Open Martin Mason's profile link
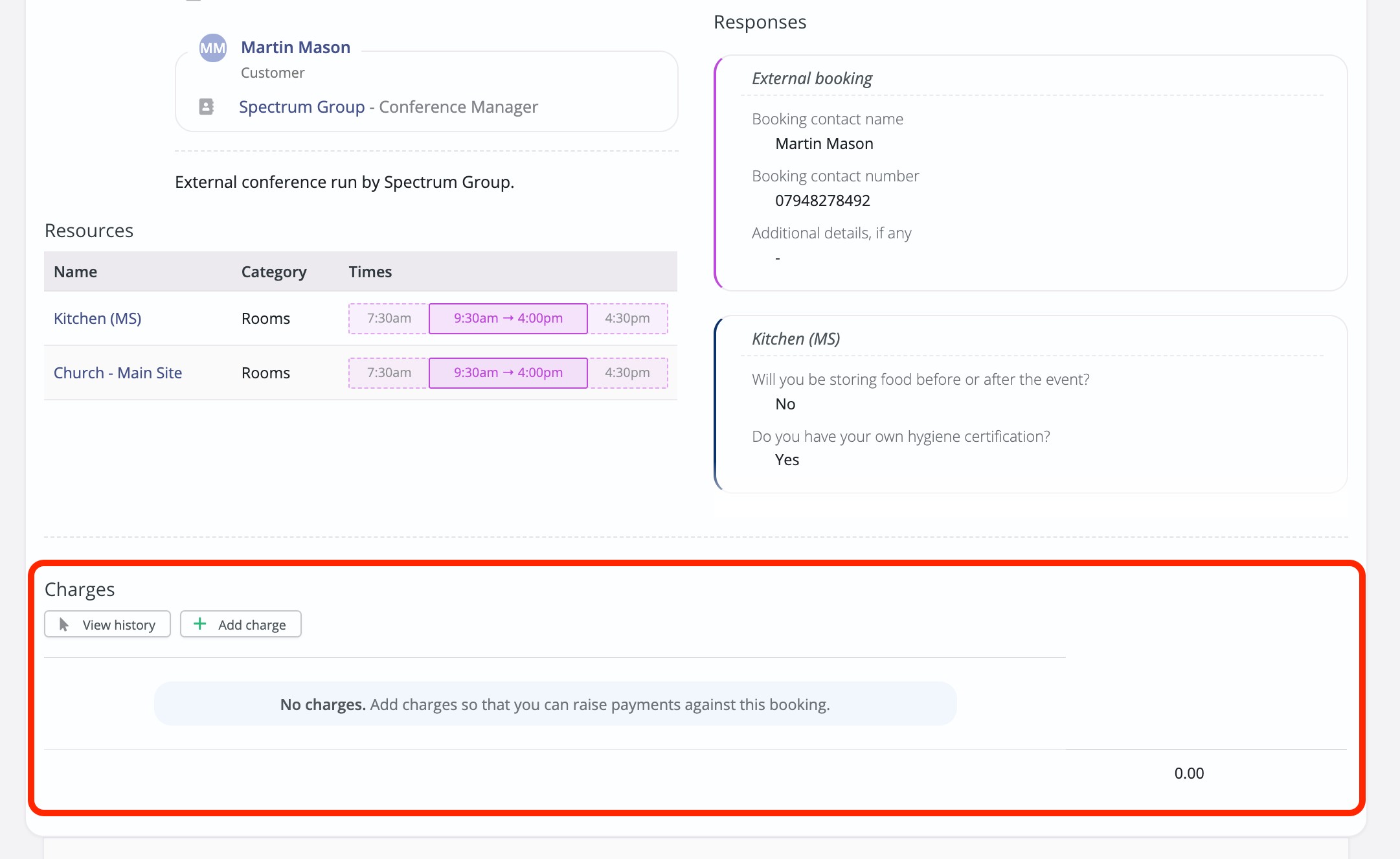This screenshot has width=1400, height=859. [x=295, y=47]
